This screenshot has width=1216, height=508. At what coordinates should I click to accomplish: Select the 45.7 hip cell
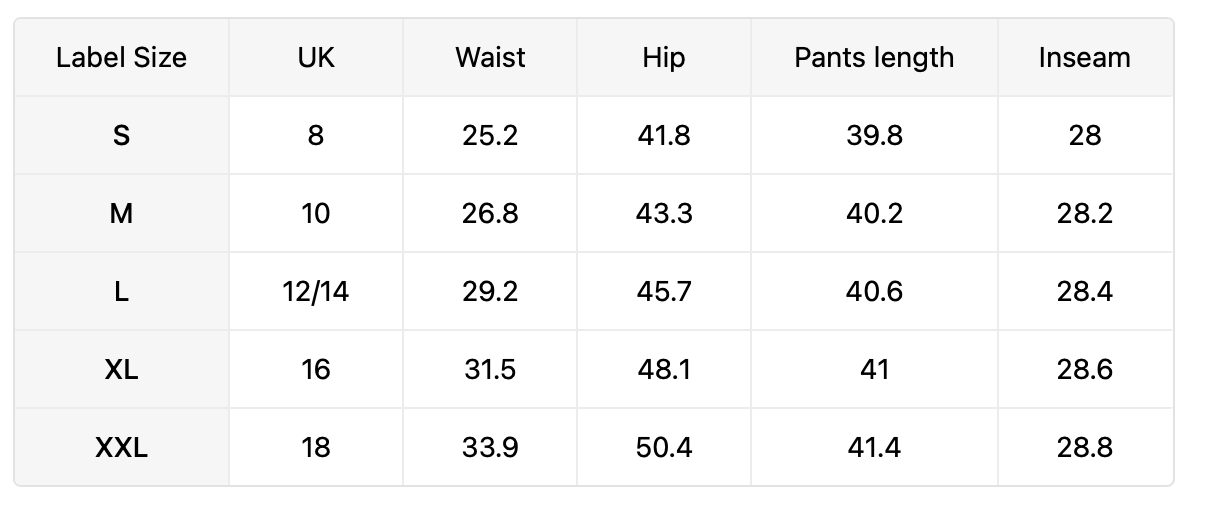[664, 291]
